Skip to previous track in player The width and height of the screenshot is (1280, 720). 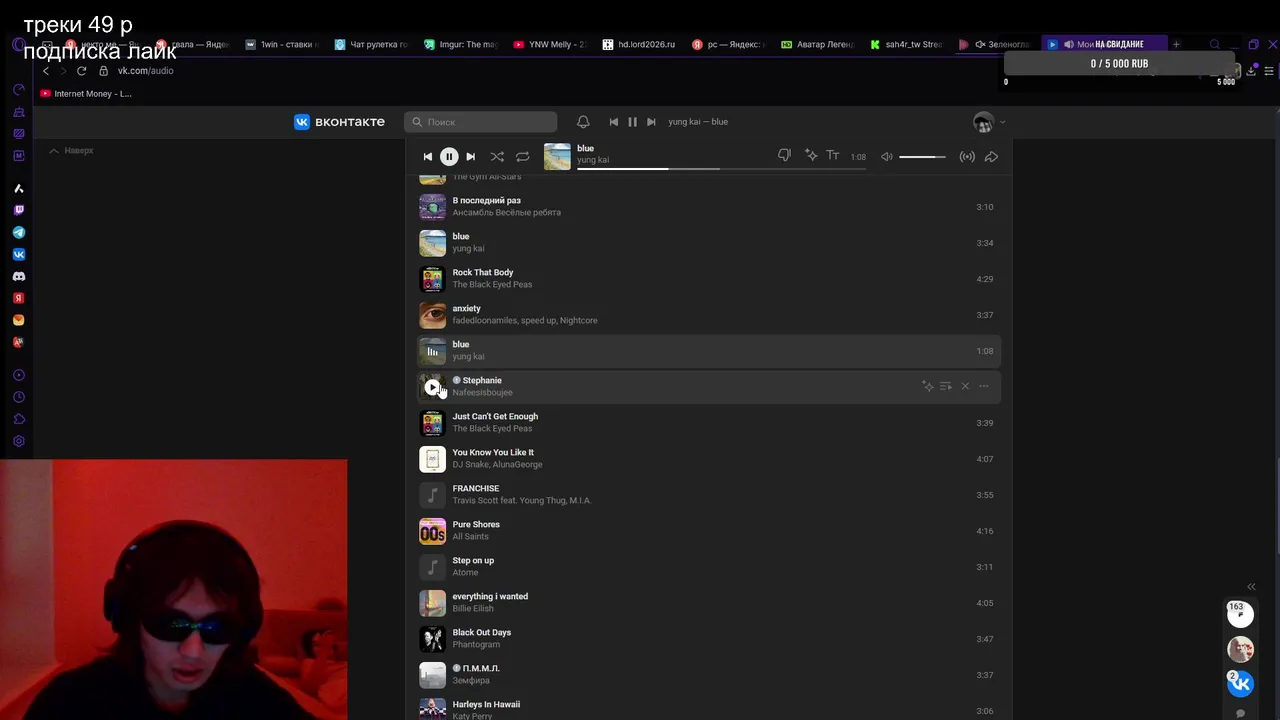click(427, 157)
